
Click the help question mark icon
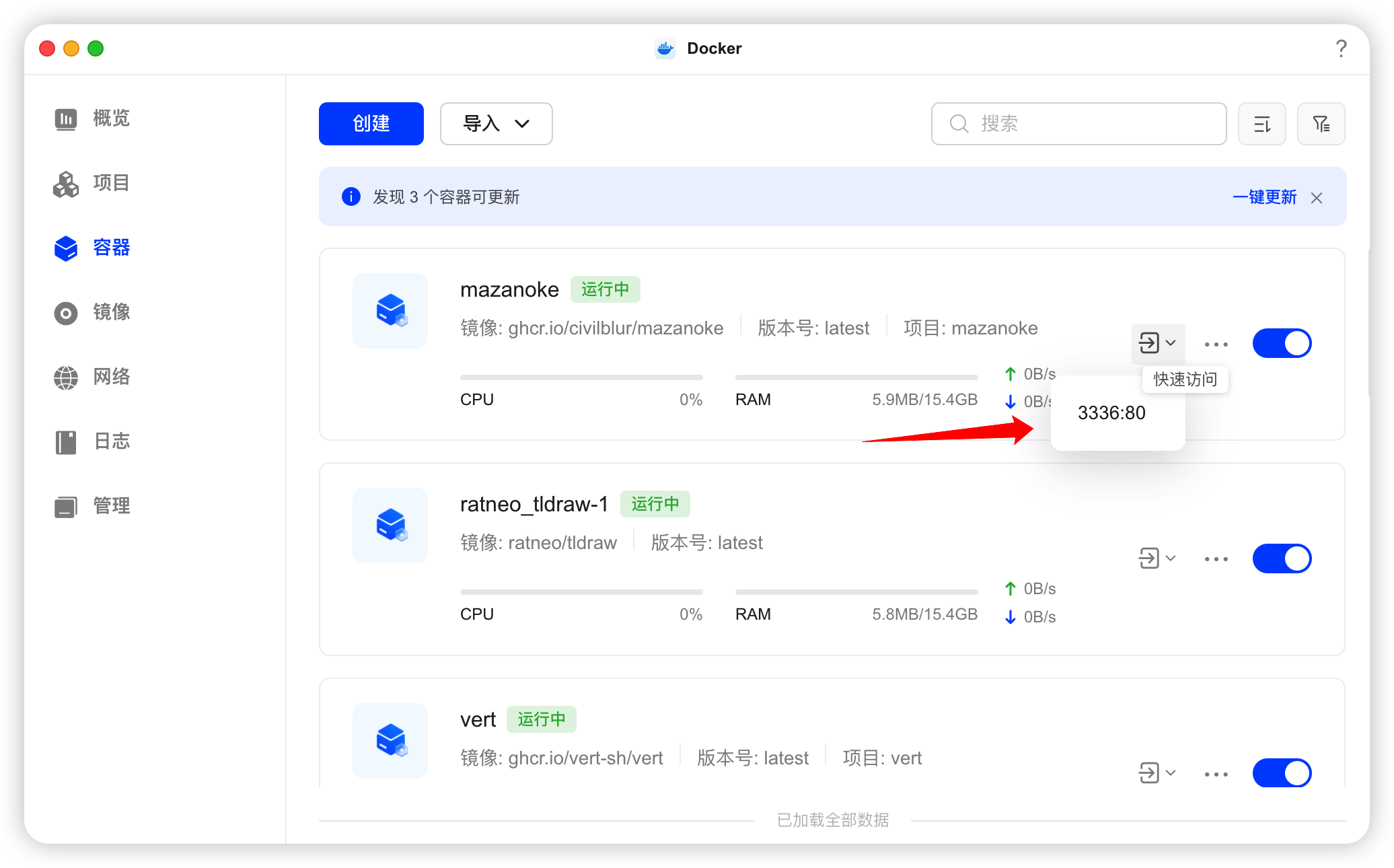click(x=1341, y=48)
